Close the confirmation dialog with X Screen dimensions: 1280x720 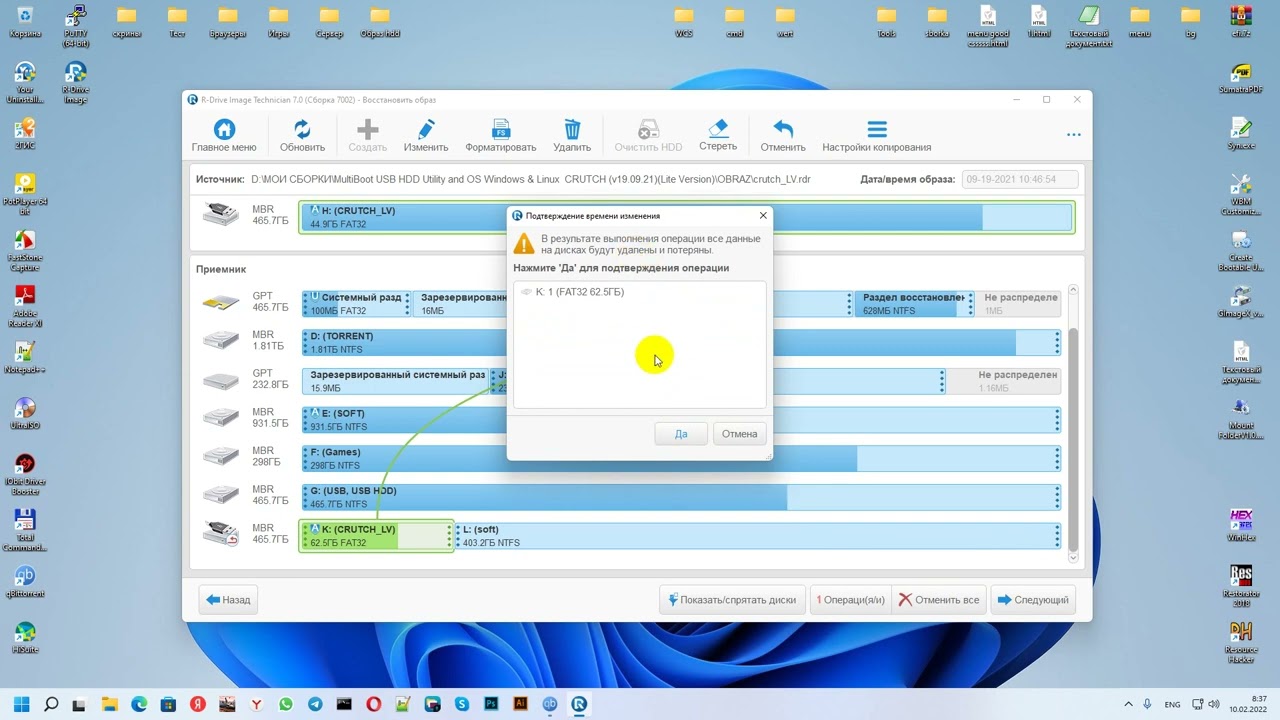click(763, 215)
